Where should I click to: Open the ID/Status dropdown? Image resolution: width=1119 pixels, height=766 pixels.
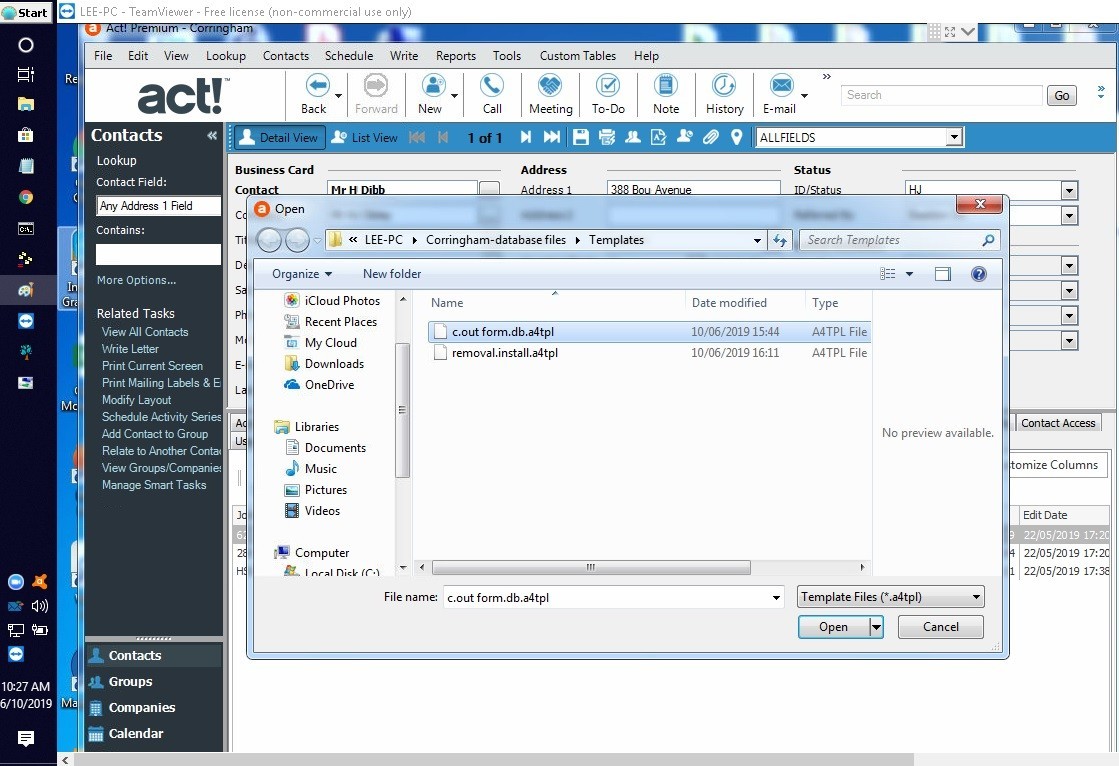[x=1069, y=191]
